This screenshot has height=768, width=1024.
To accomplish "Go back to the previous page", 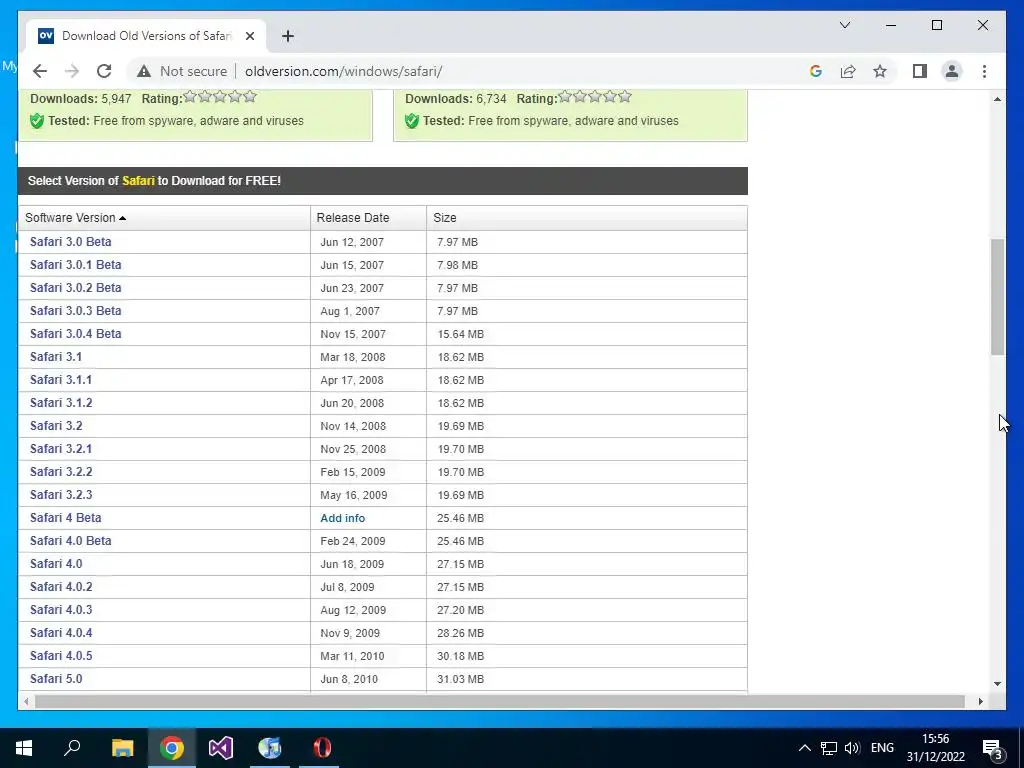I will pyautogui.click(x=40, y=71).
